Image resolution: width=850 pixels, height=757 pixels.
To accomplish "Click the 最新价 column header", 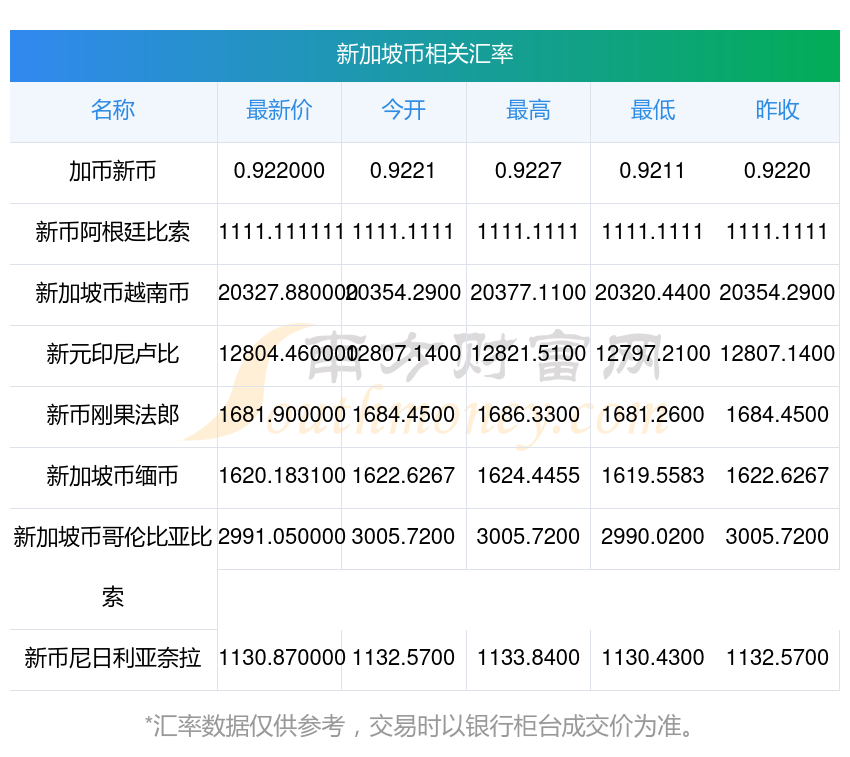I will pos(279,110).
